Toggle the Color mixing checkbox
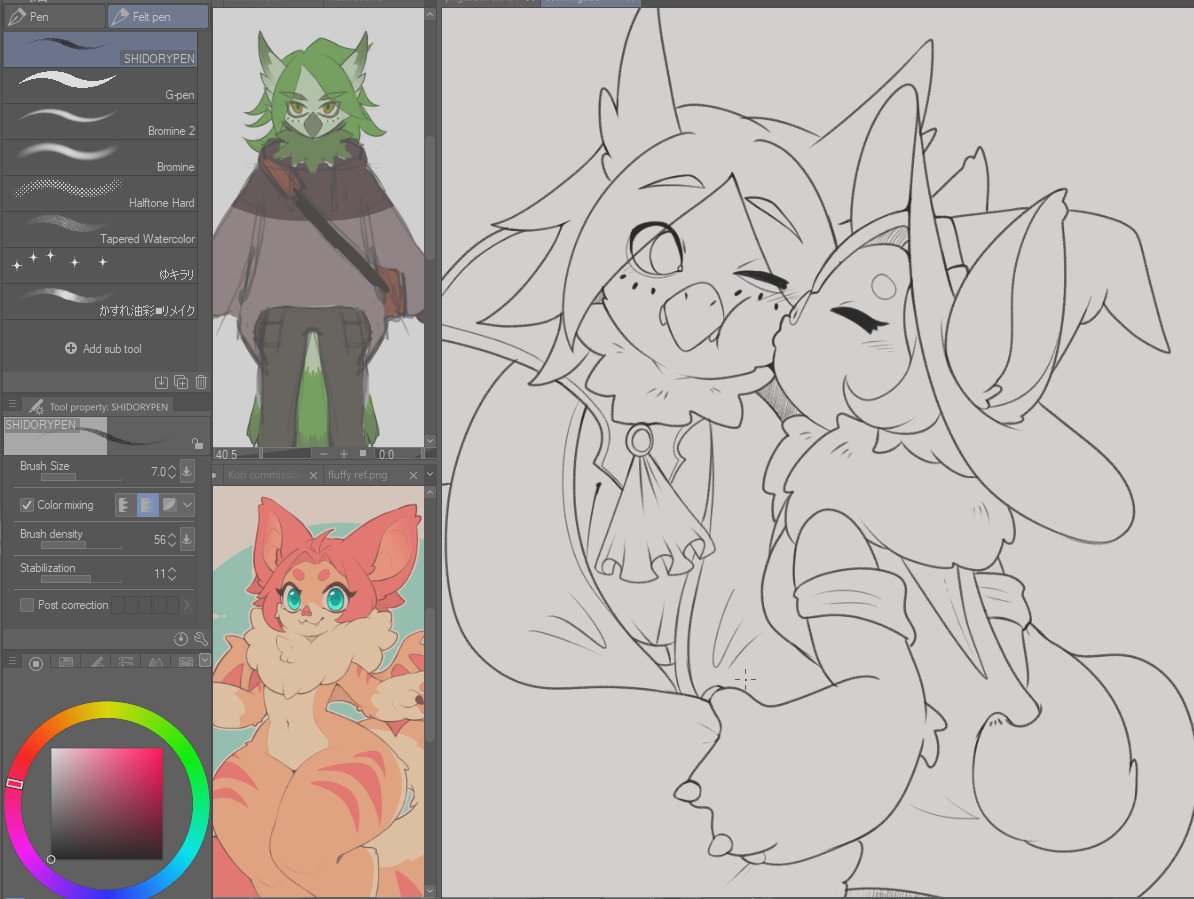Screen dimensions: 1194x899 click(25, 504)
